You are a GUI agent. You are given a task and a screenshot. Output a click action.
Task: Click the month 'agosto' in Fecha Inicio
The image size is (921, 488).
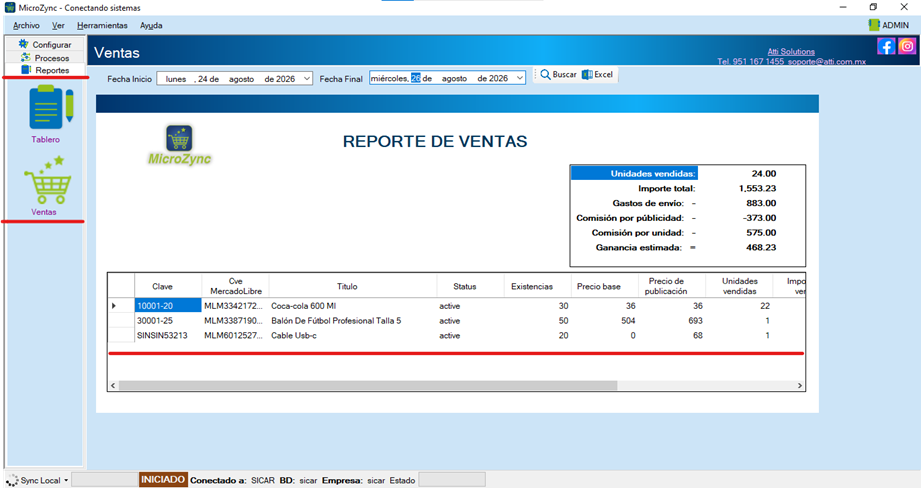(x=241, y=79)
